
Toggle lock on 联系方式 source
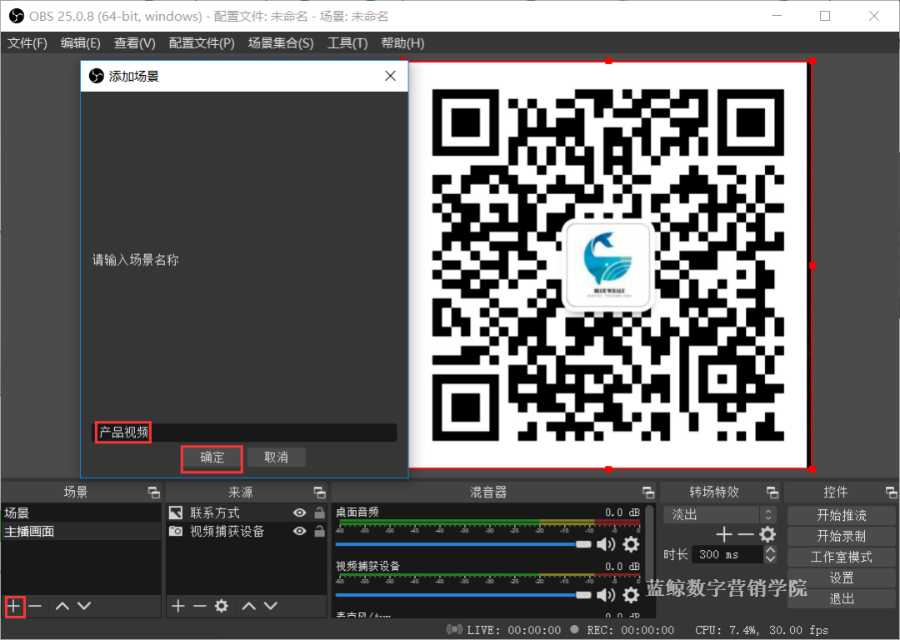tap(319, 513)
